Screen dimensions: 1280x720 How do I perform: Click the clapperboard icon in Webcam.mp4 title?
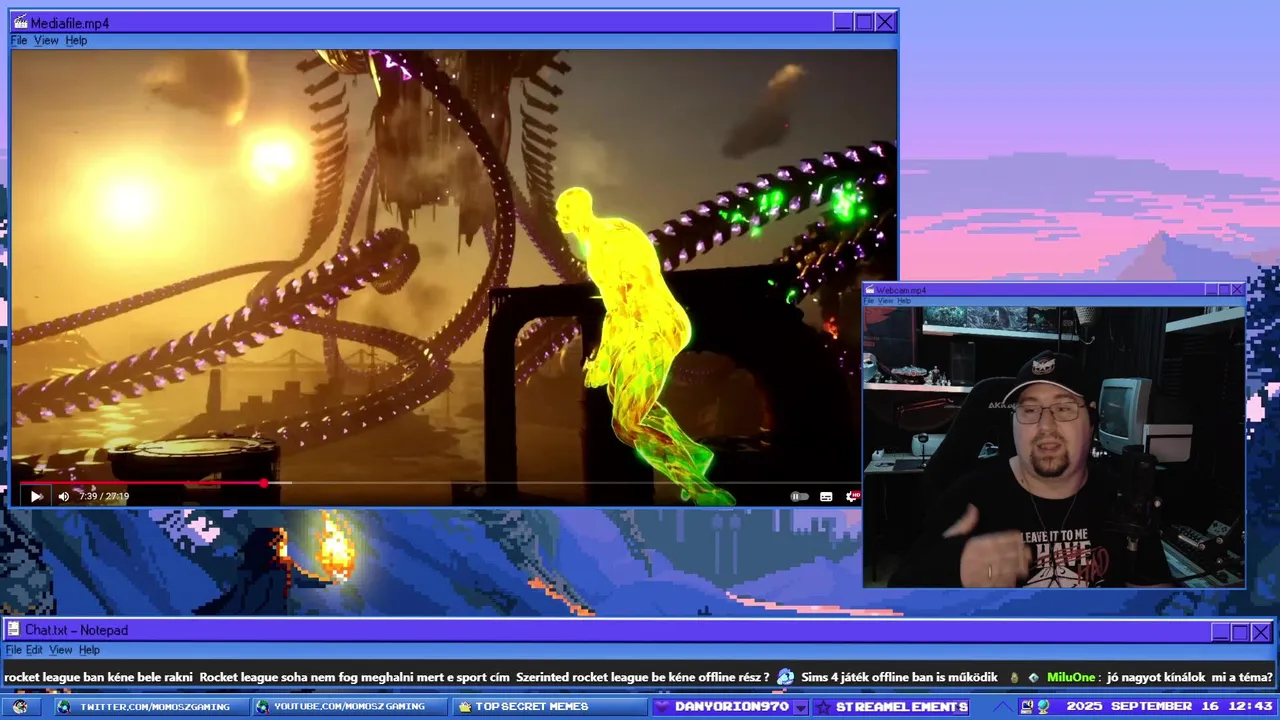click(x=870, y=290)
